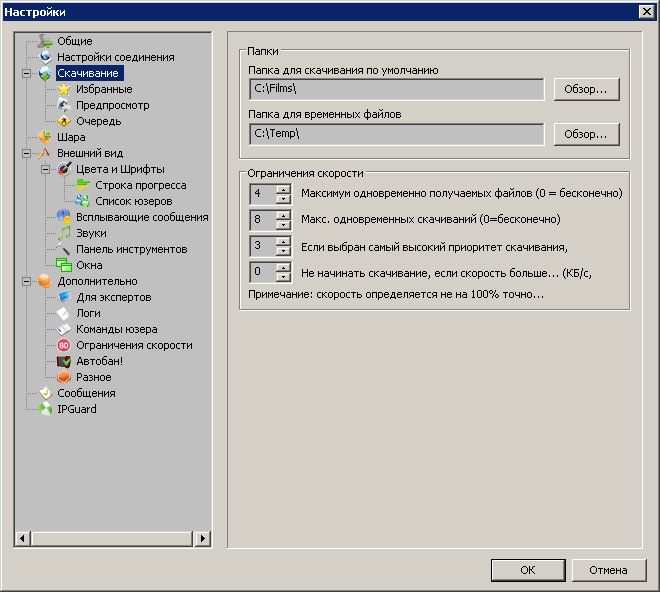Image resolution: width=660 pixels, height=592 pixels.
Task: Click the Логи icon
Action: coord(64,313)
